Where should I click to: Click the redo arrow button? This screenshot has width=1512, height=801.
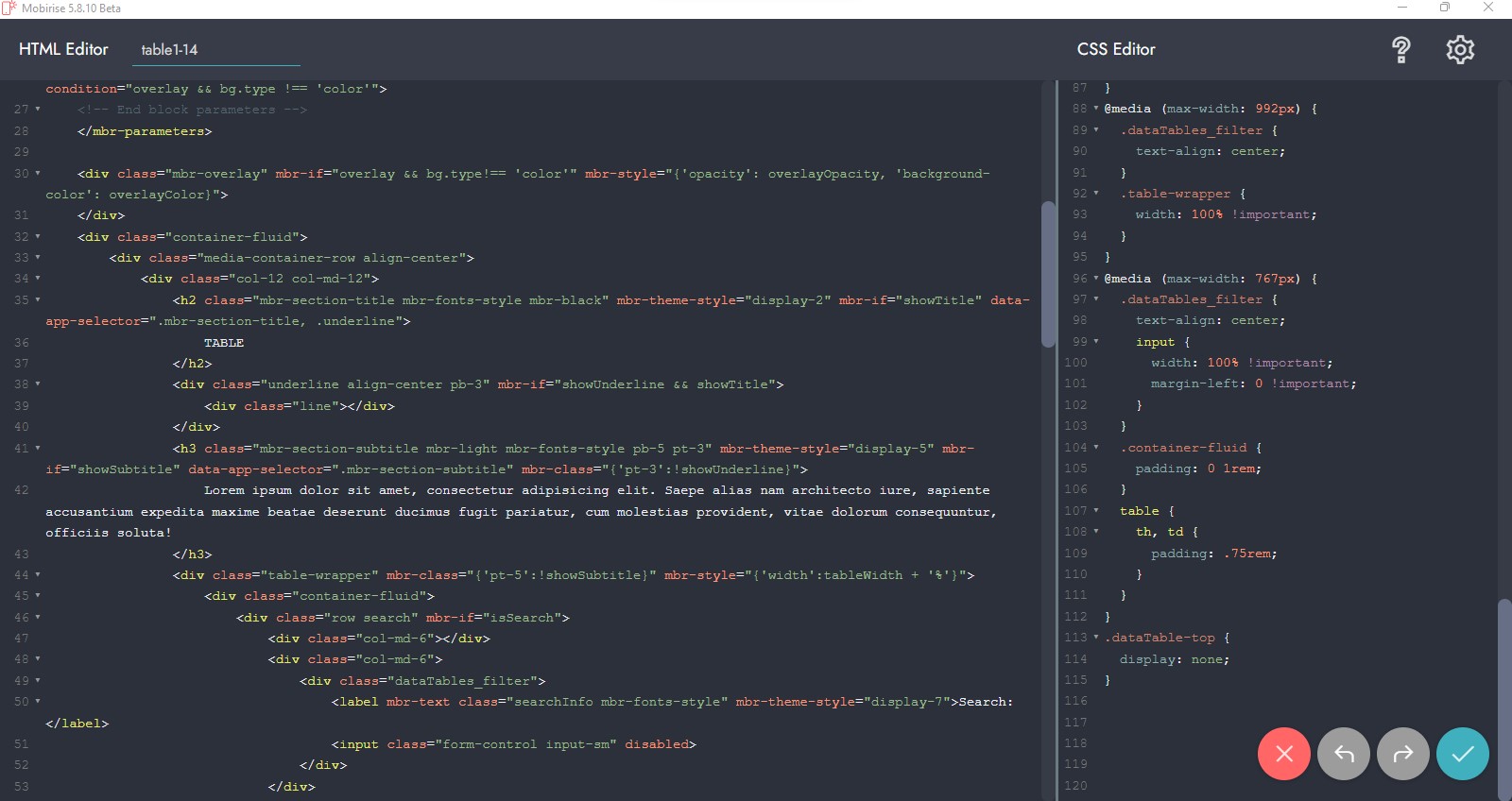(1402, 754)
